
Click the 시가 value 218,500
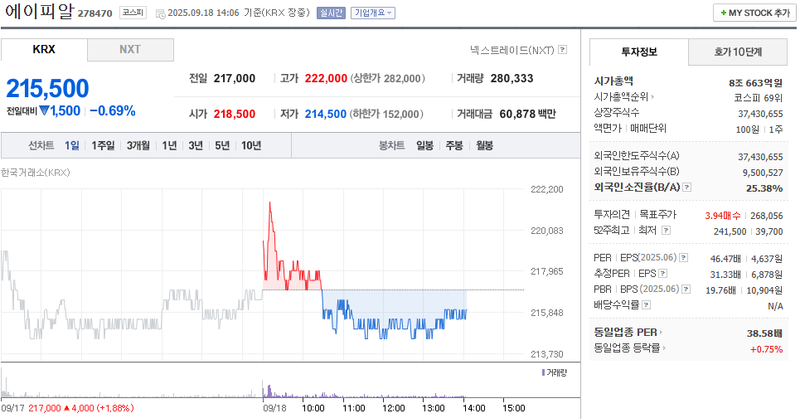point(234,114)
